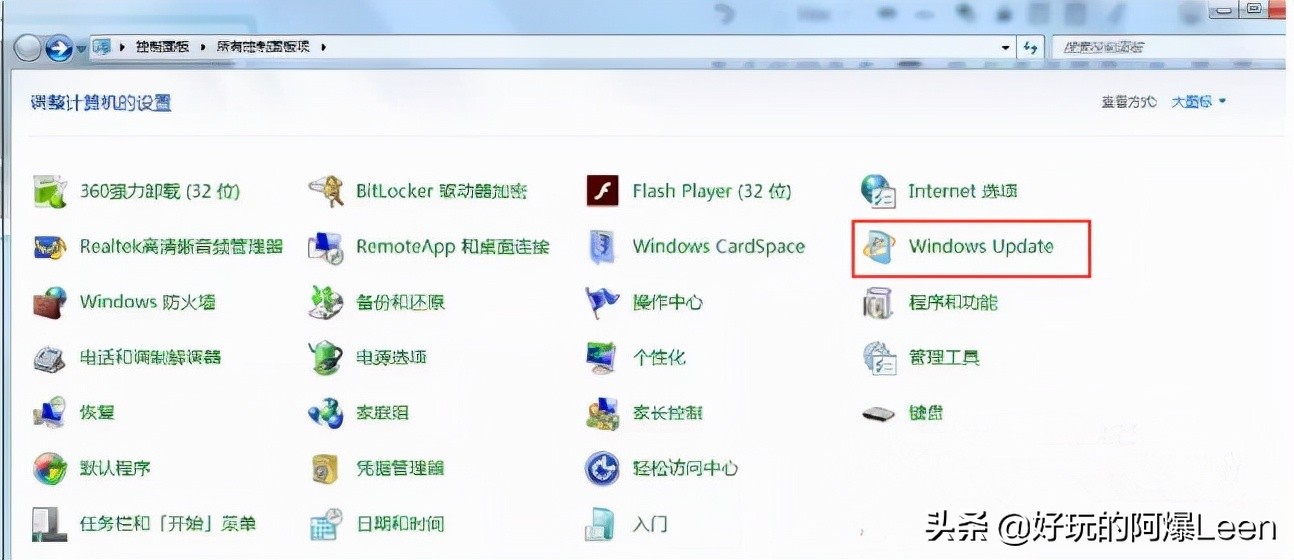
Task: Open 轻松访问中心 icon
Action: 602,467
